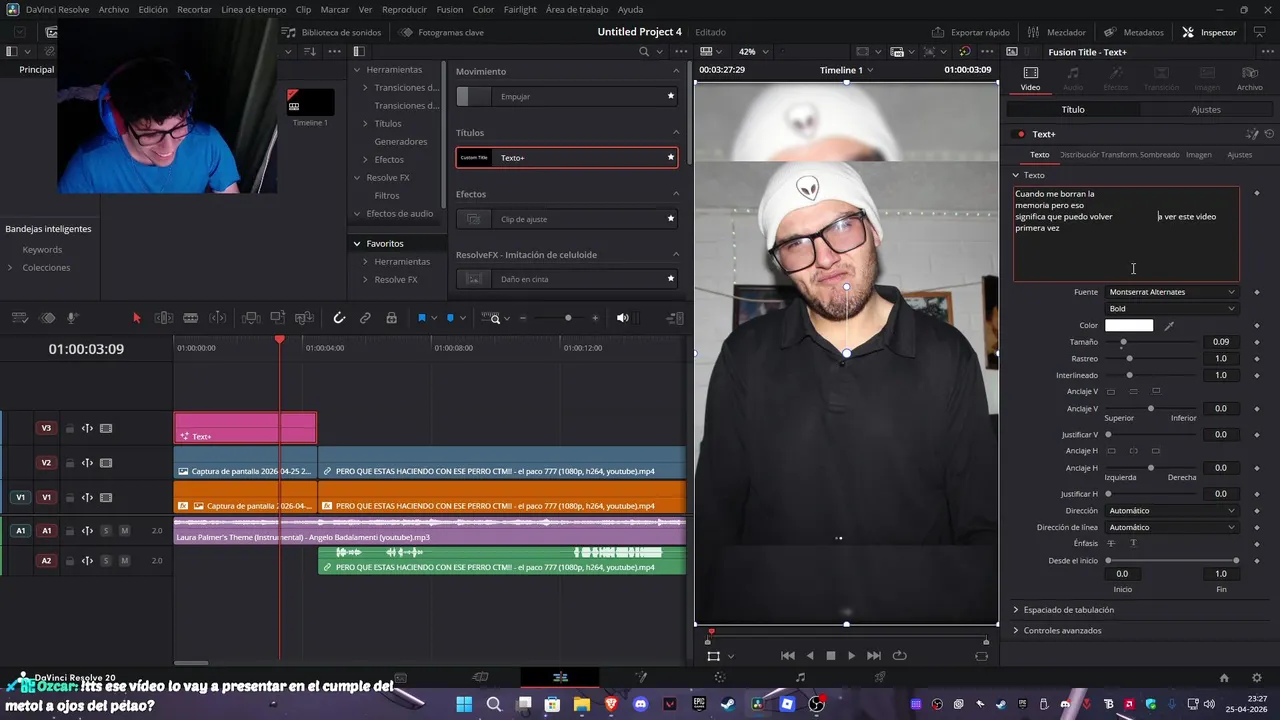Open the Archivo menu
The image size is (1280, 720).
point(113,9)
